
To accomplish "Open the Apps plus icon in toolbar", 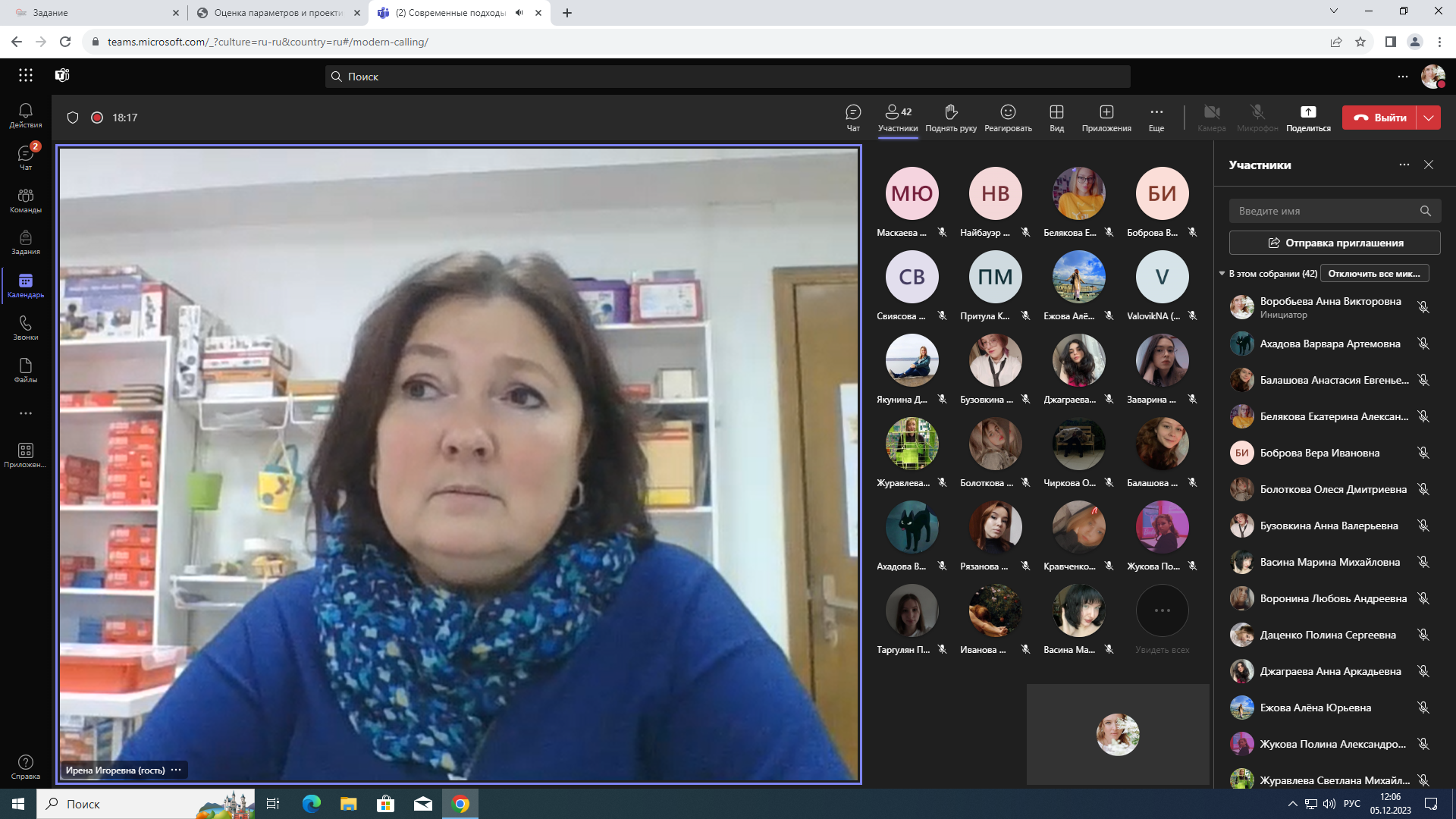I will pos(1106,117).
